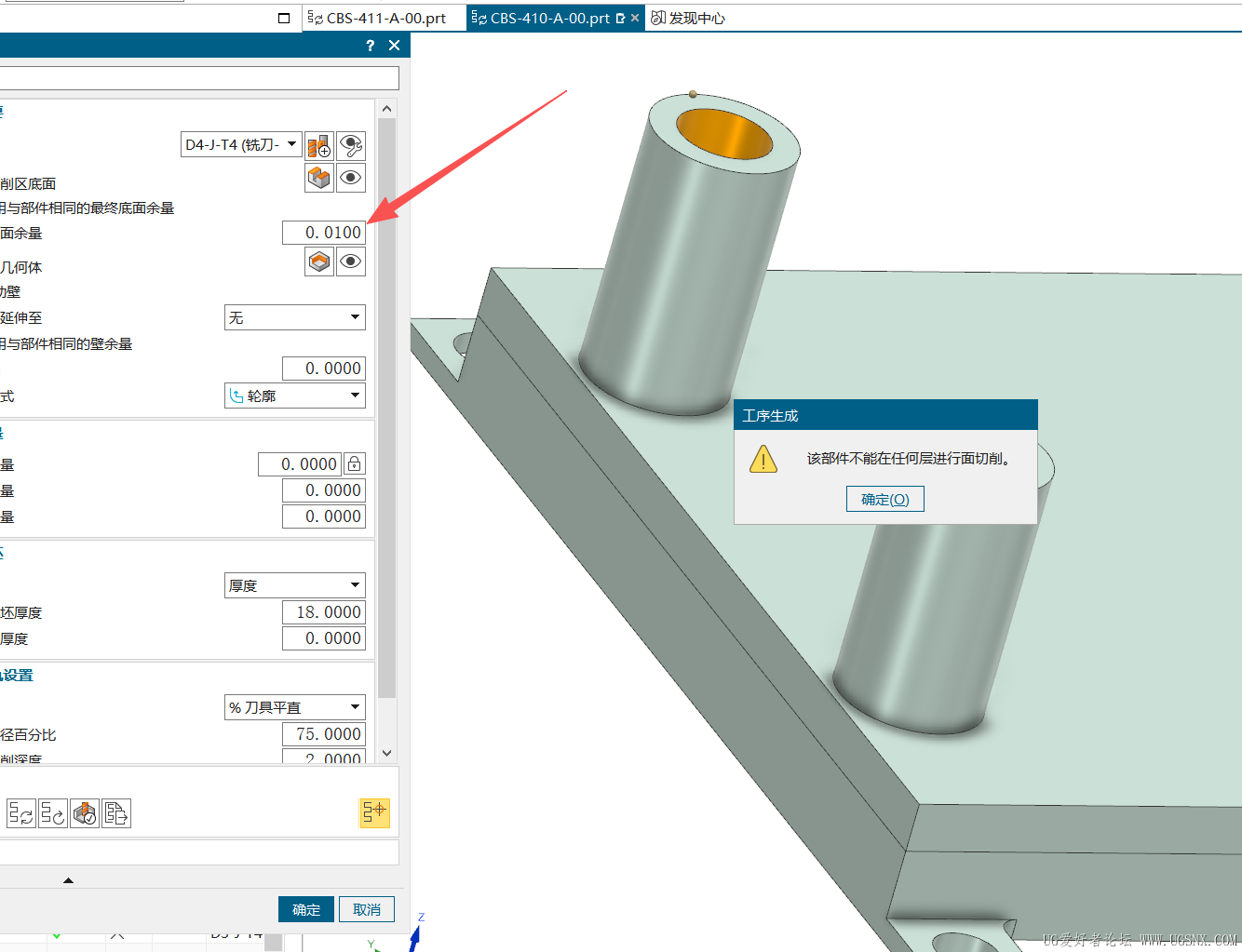The image size is (1242, 952).
Task: Click the verify tool path icon
Action: pyautogui.click(x=85, y=813)
